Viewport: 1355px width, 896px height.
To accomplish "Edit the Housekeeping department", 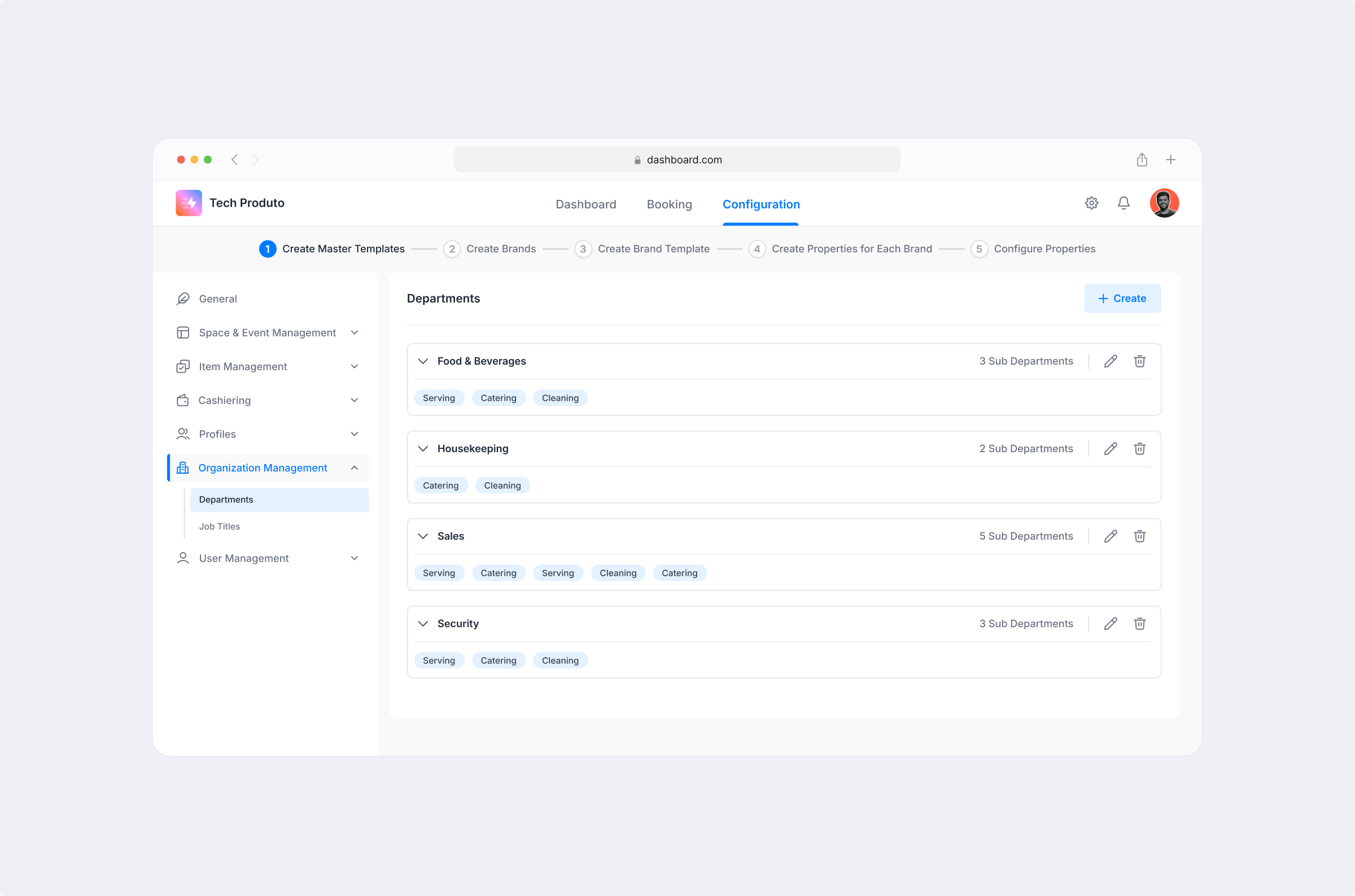I will pos(1111,449).
